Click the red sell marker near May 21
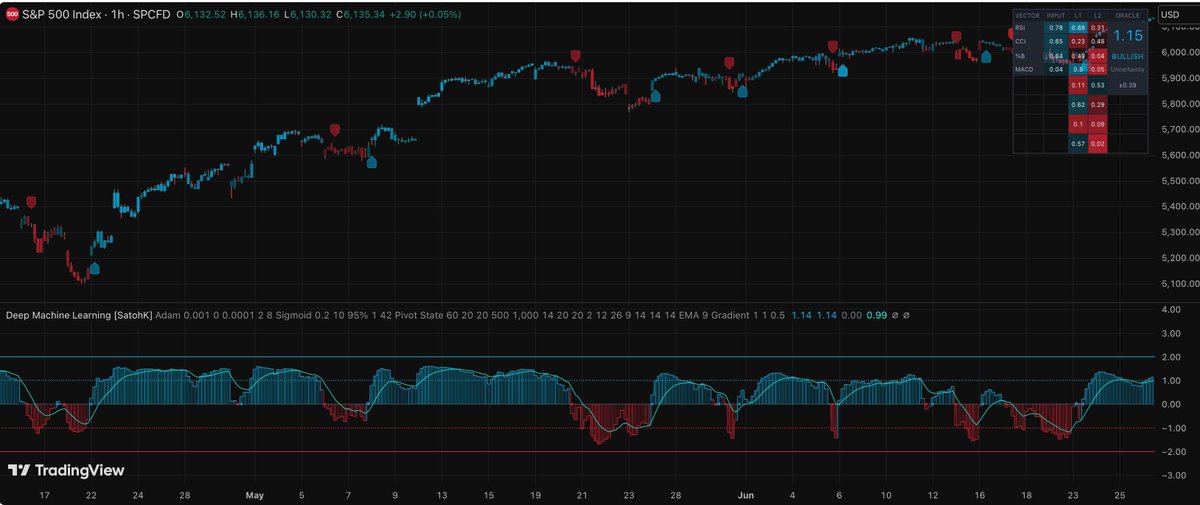 pyautogui.click(x=575, y=56)
